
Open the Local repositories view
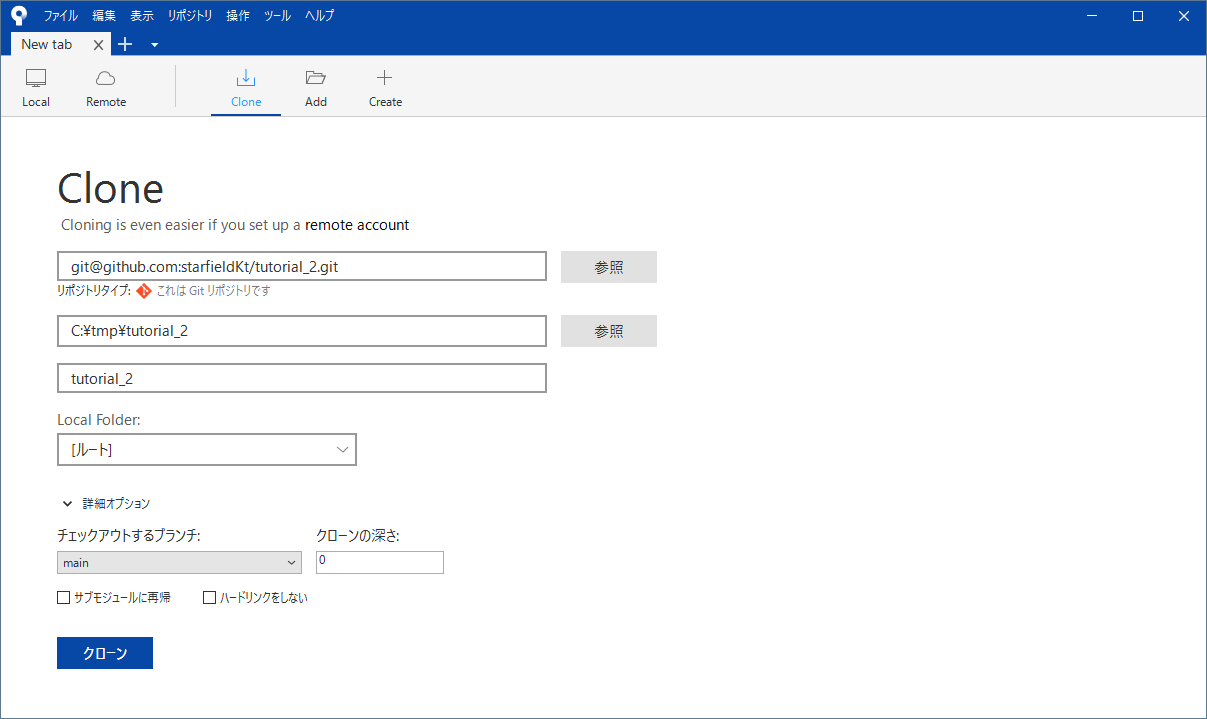tap(36, 88)
